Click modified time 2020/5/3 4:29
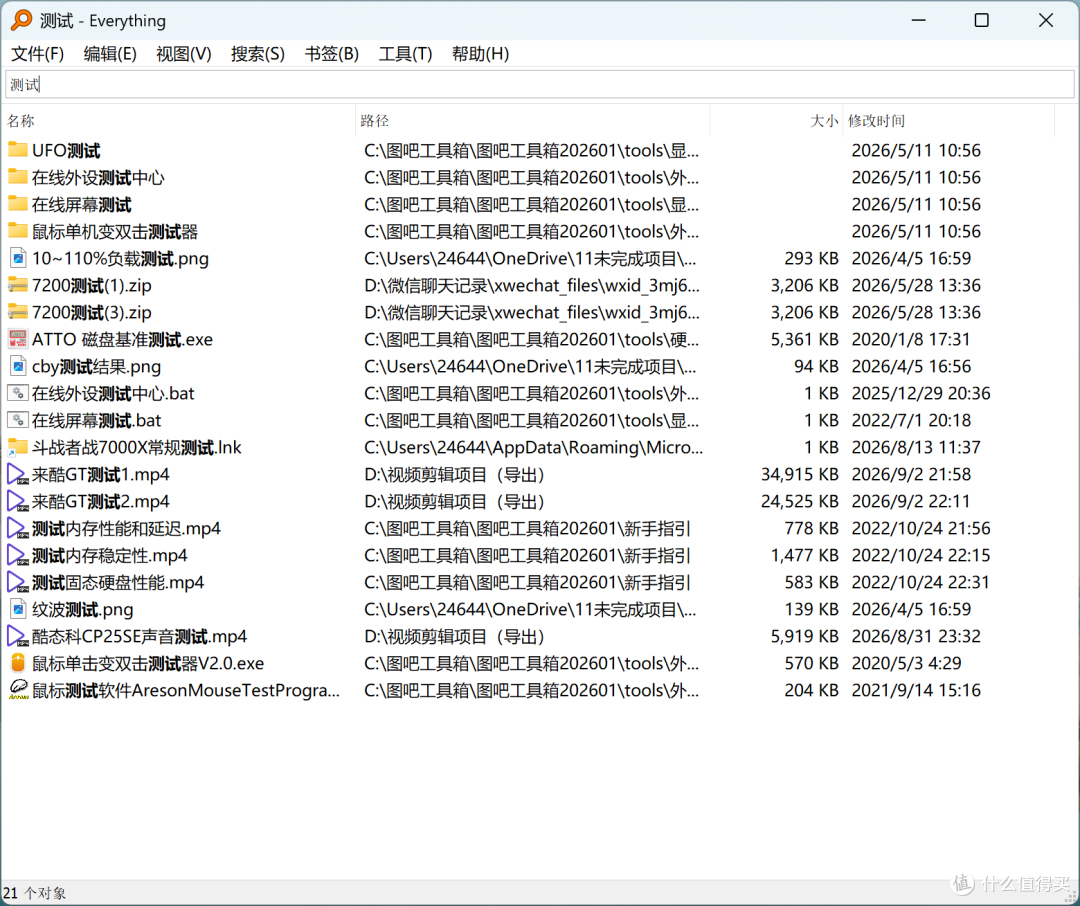This screenshot has width=1080, height=906. [x=906, y=663]
